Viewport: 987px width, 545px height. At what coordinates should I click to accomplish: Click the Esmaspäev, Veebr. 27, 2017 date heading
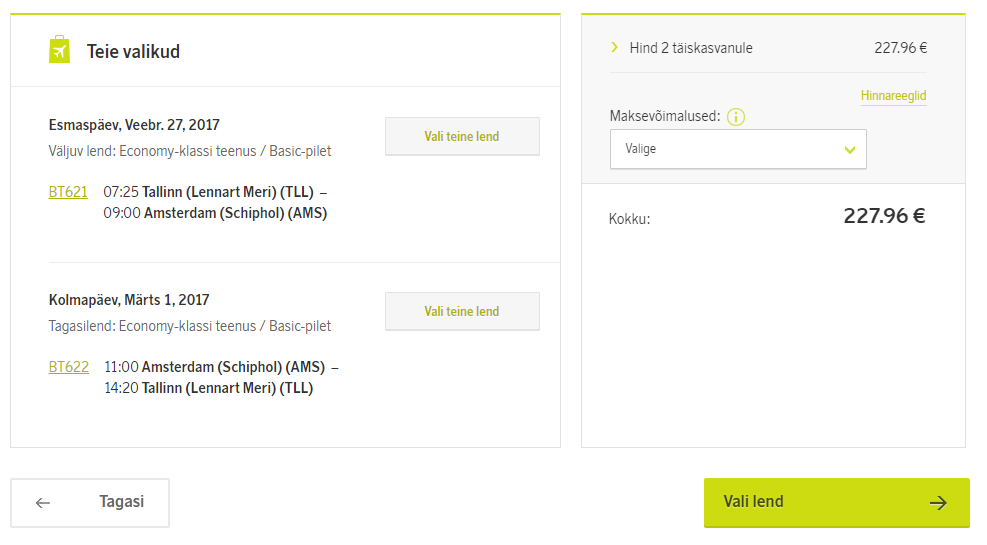point(134,125)
